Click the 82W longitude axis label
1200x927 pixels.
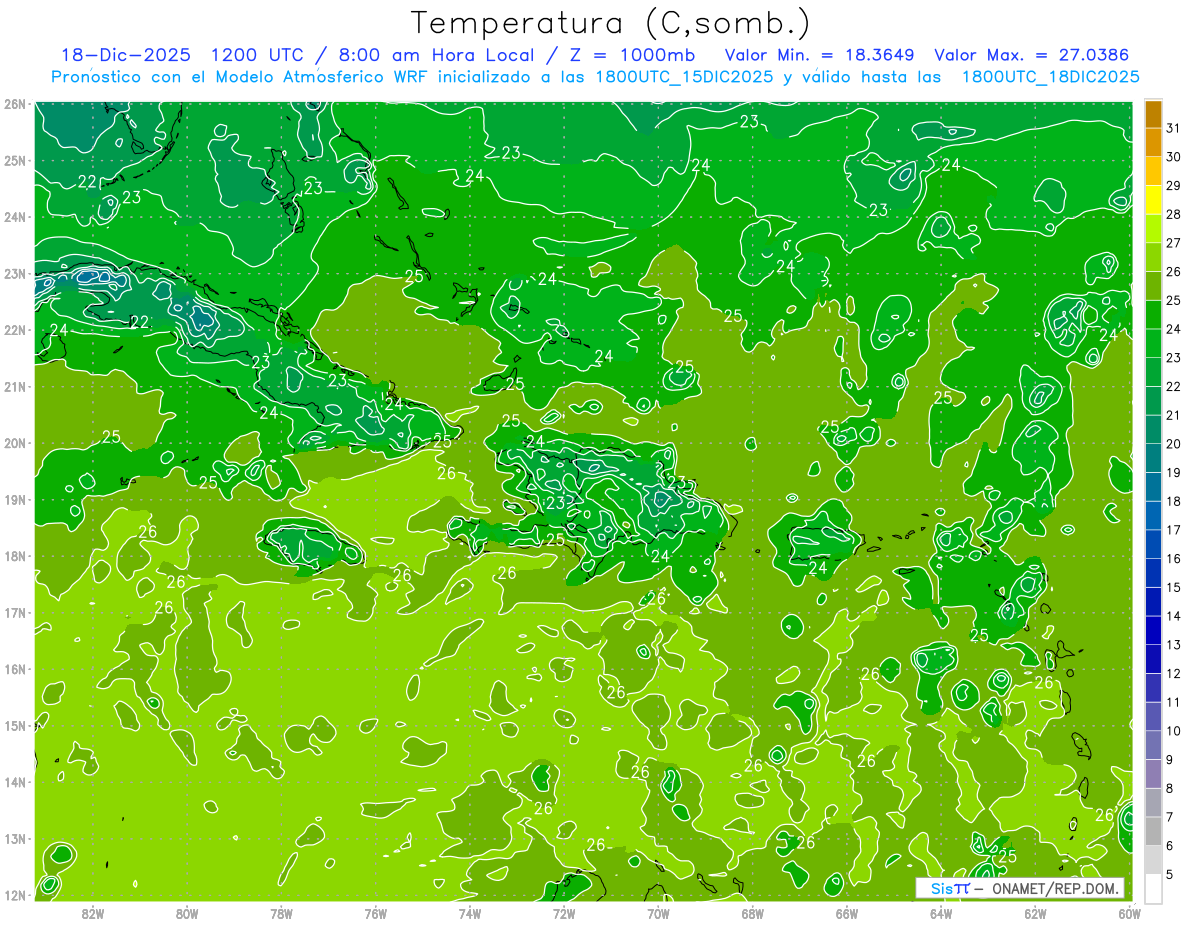click(93, 913)
